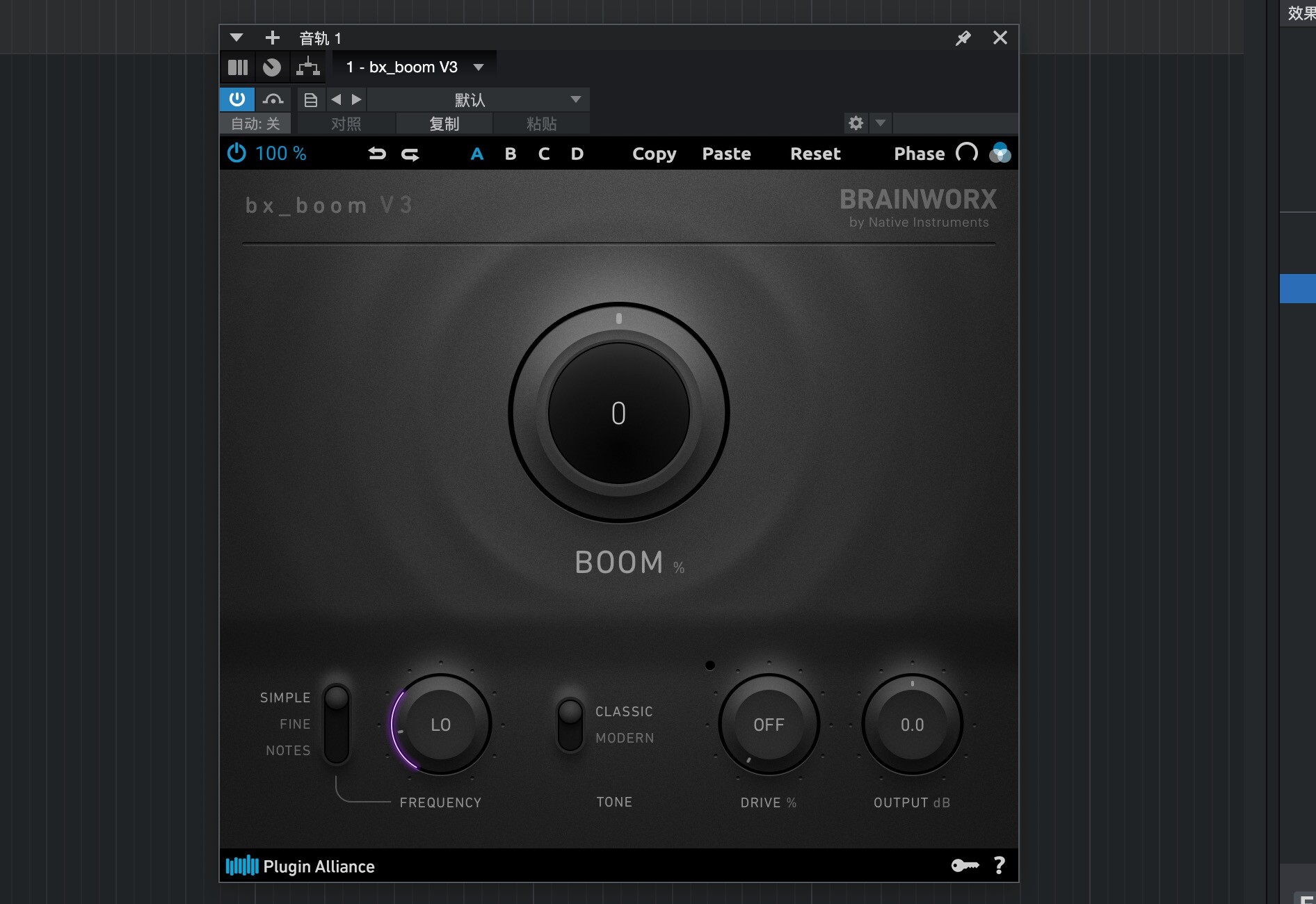Select FINE frequency mode
The width and height of the screenshot is (1316, 904).
(x=295, y=724)
